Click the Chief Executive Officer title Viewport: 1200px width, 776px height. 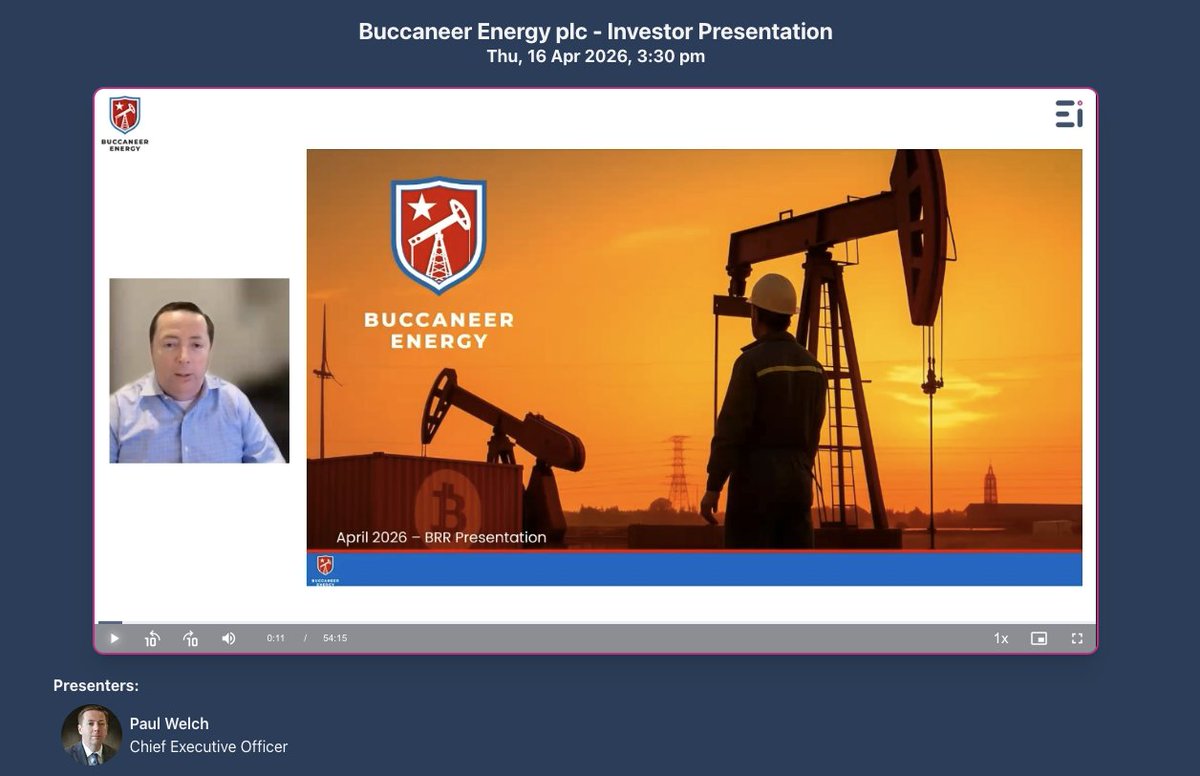click(209, 746)
